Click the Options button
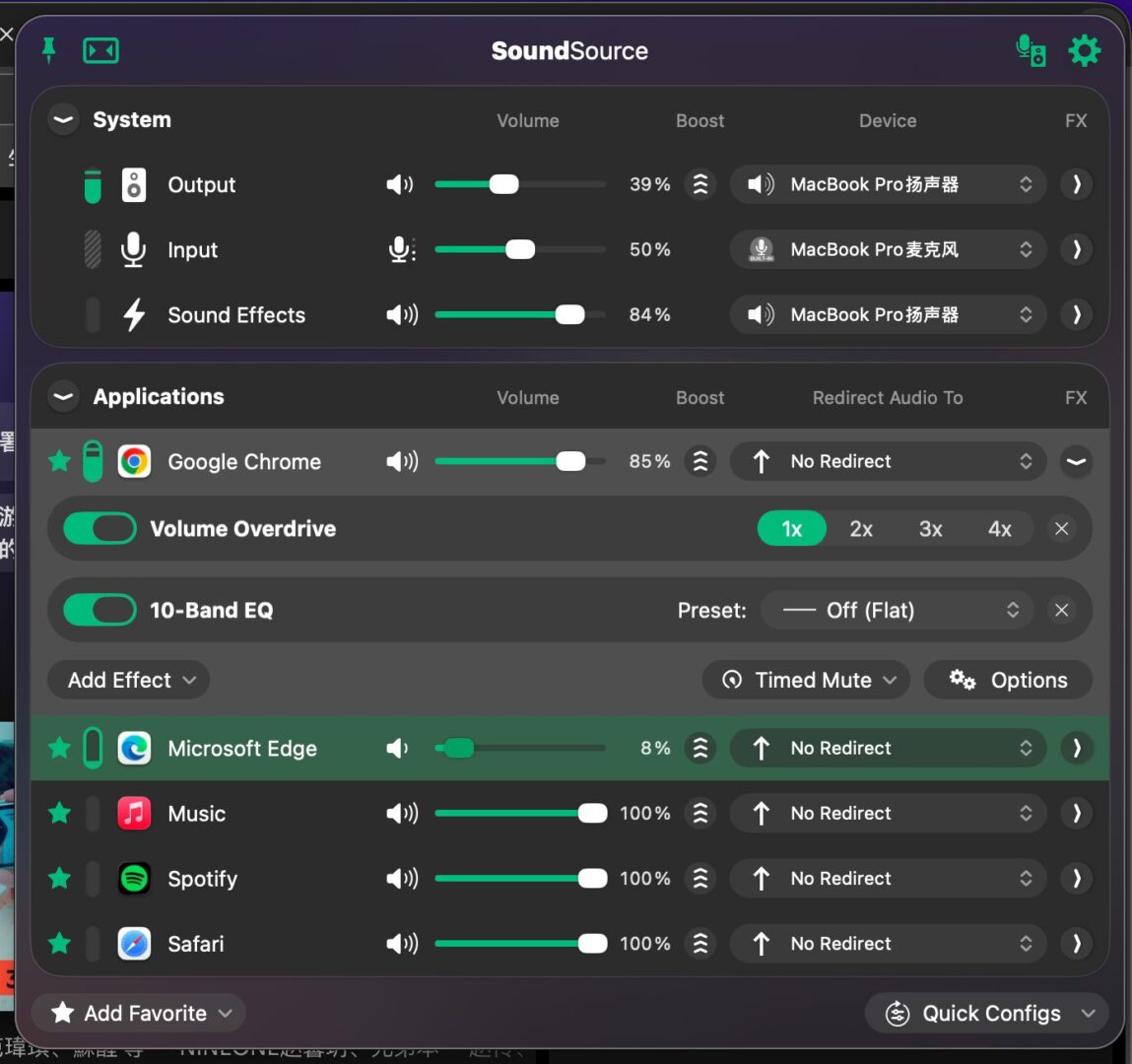The width and height of the screenshot is (1132, 1064). click(1008, 681)
